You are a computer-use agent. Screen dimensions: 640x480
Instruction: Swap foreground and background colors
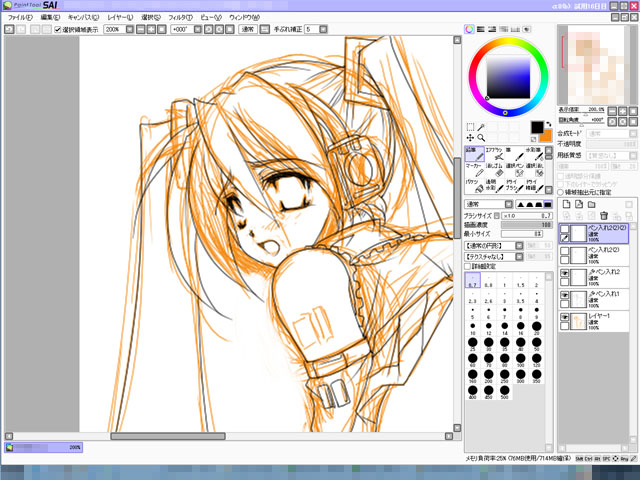(549, 124)
